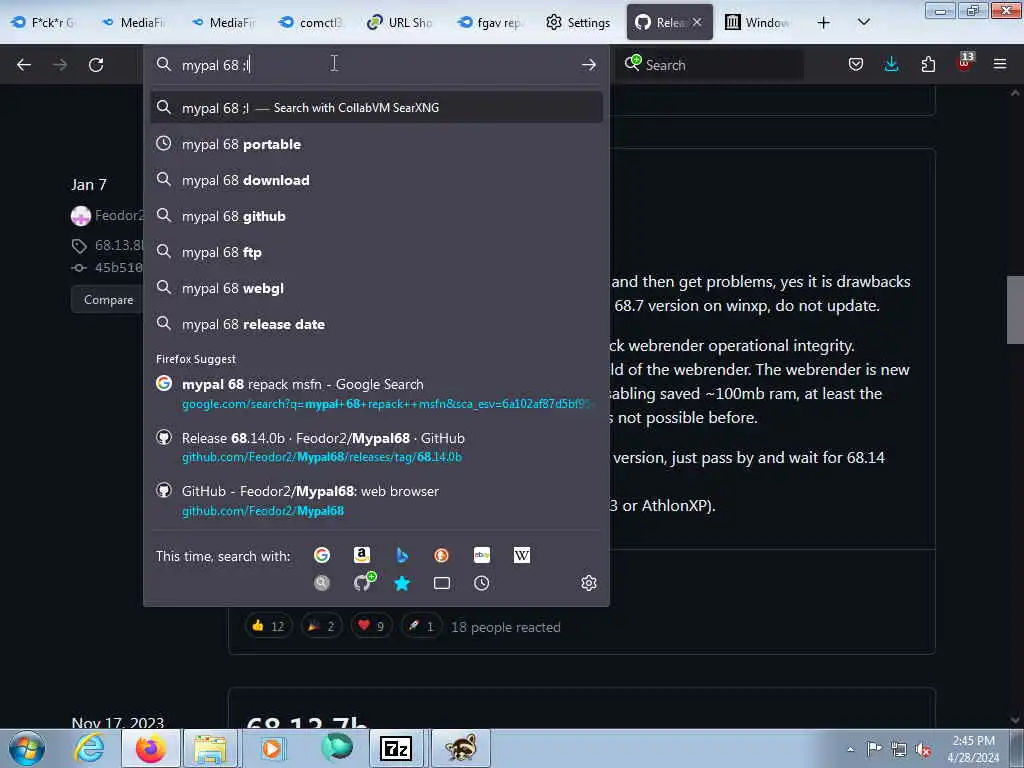This screenshot has height=768, width=1024.
Task: Click '18 people reacted' text
Action: pos(505,627)
